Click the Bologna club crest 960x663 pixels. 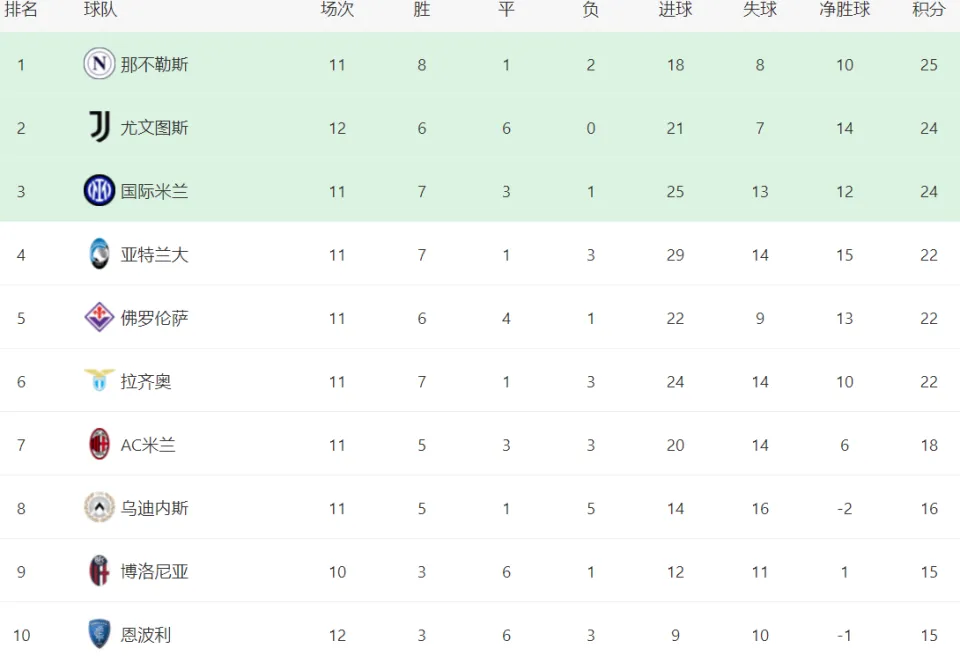coord(99,571)
